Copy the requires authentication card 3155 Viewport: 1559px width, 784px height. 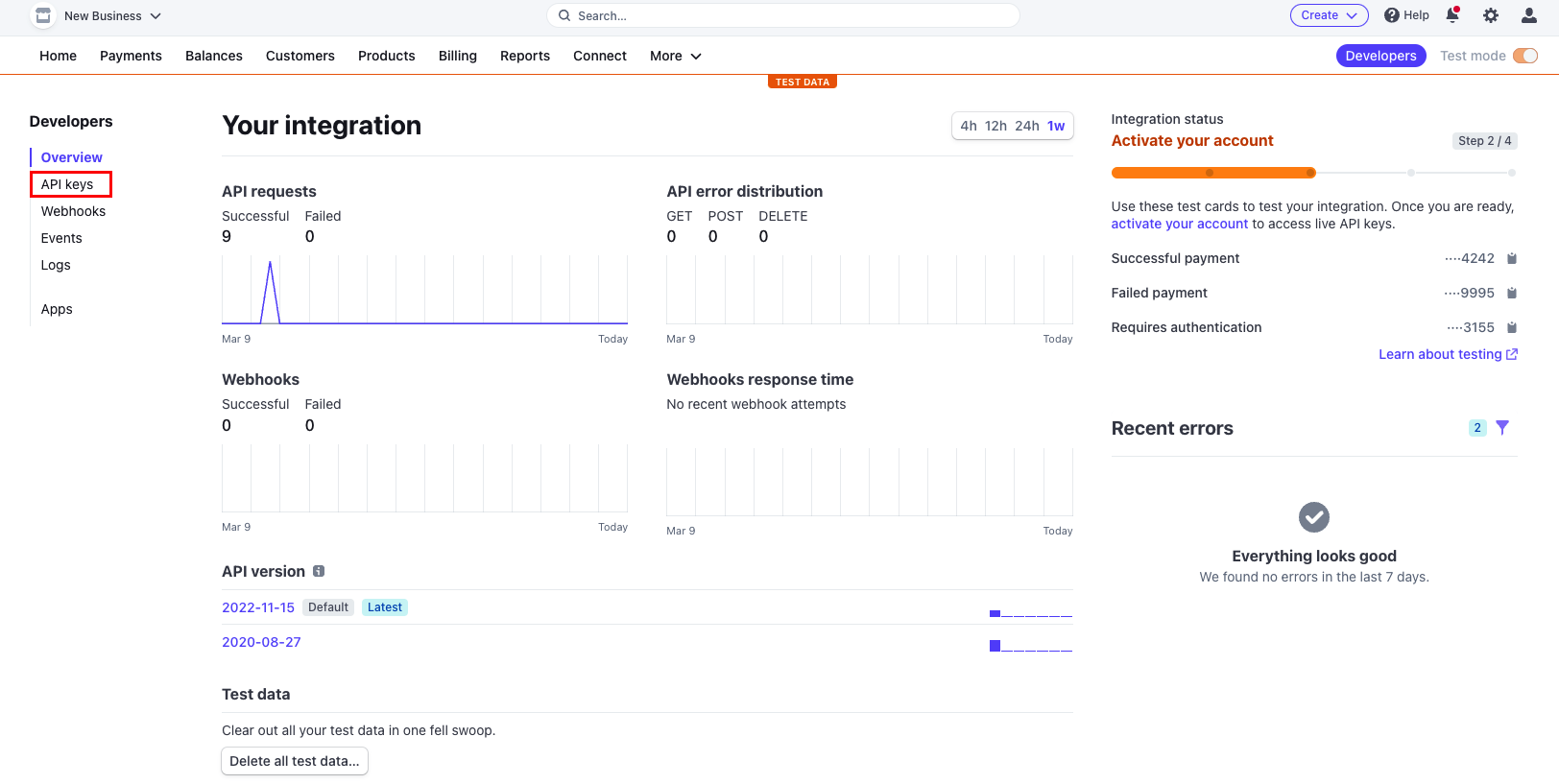click(x=1512, y=327)
